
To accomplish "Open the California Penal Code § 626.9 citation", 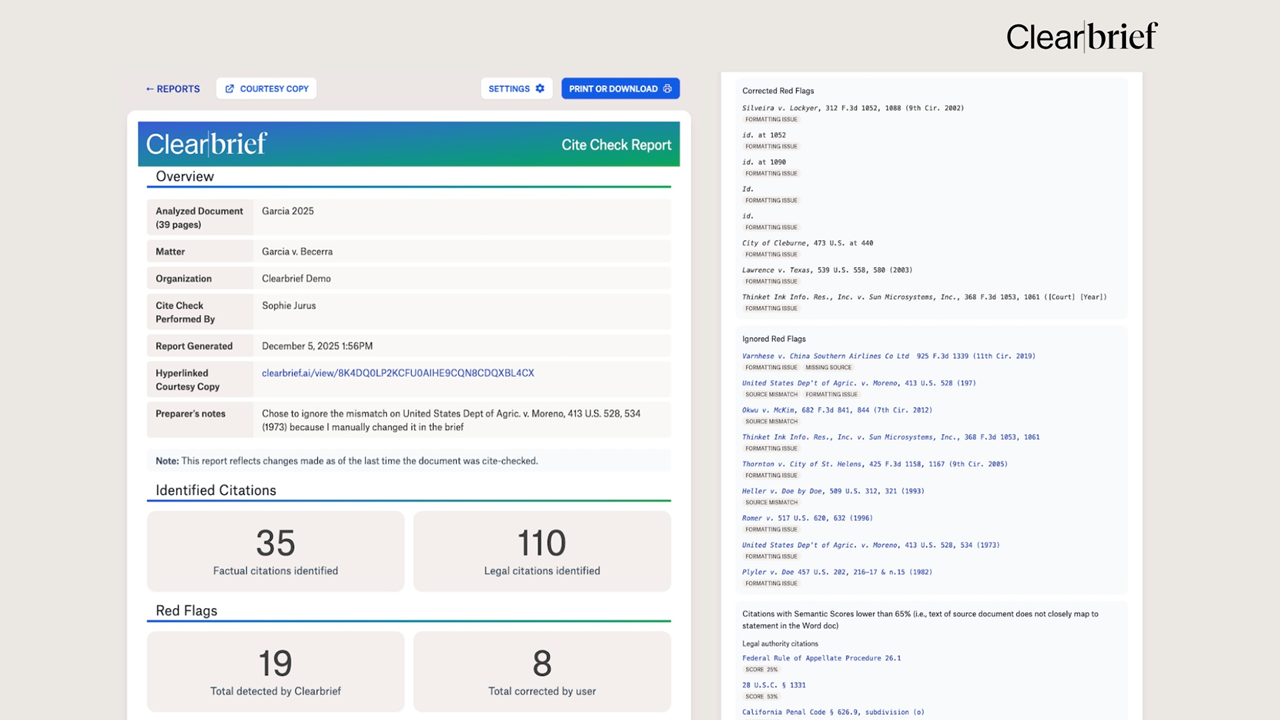I will click(832, 711).
